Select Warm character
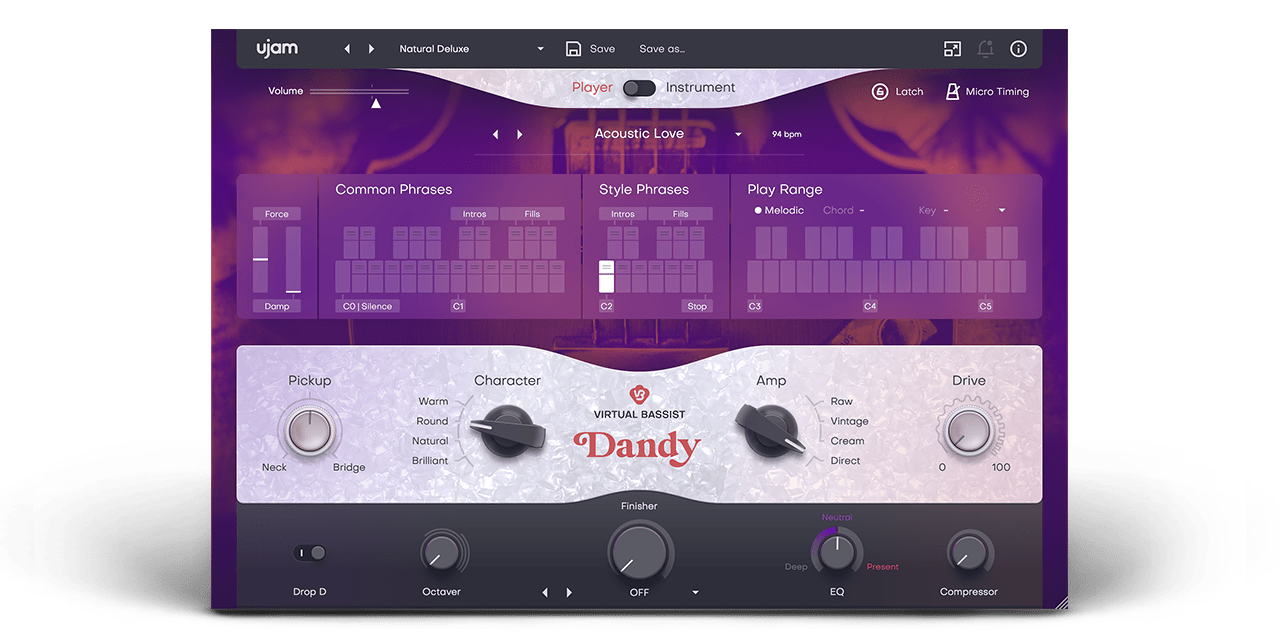This screenshot has width=1280, height=640. 433,402
